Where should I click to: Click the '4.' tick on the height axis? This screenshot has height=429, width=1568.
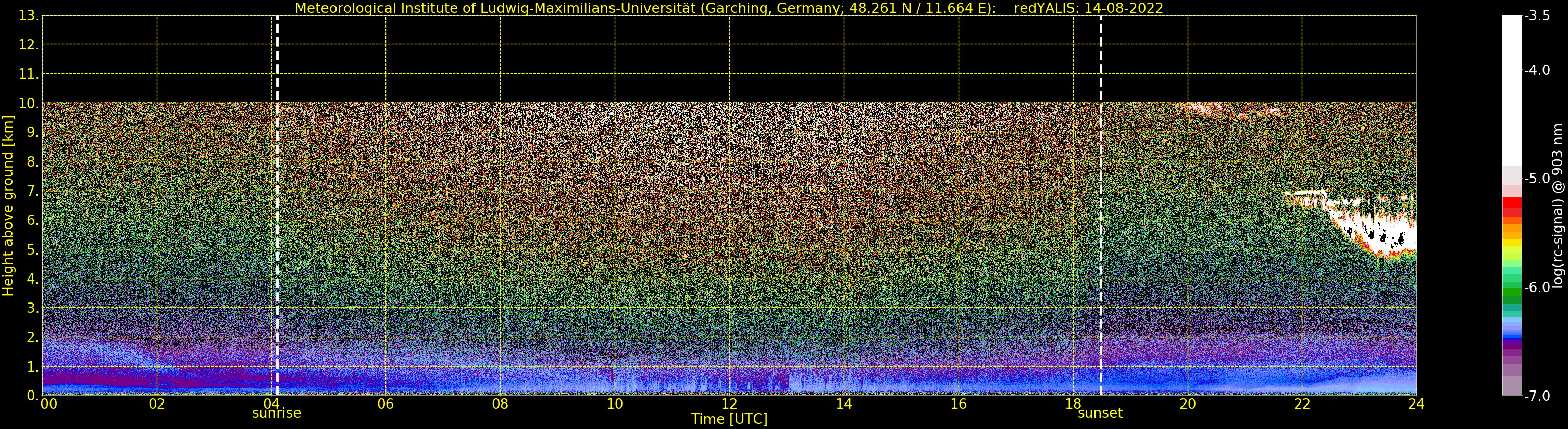pyautogui.click(x=32, y=279)
